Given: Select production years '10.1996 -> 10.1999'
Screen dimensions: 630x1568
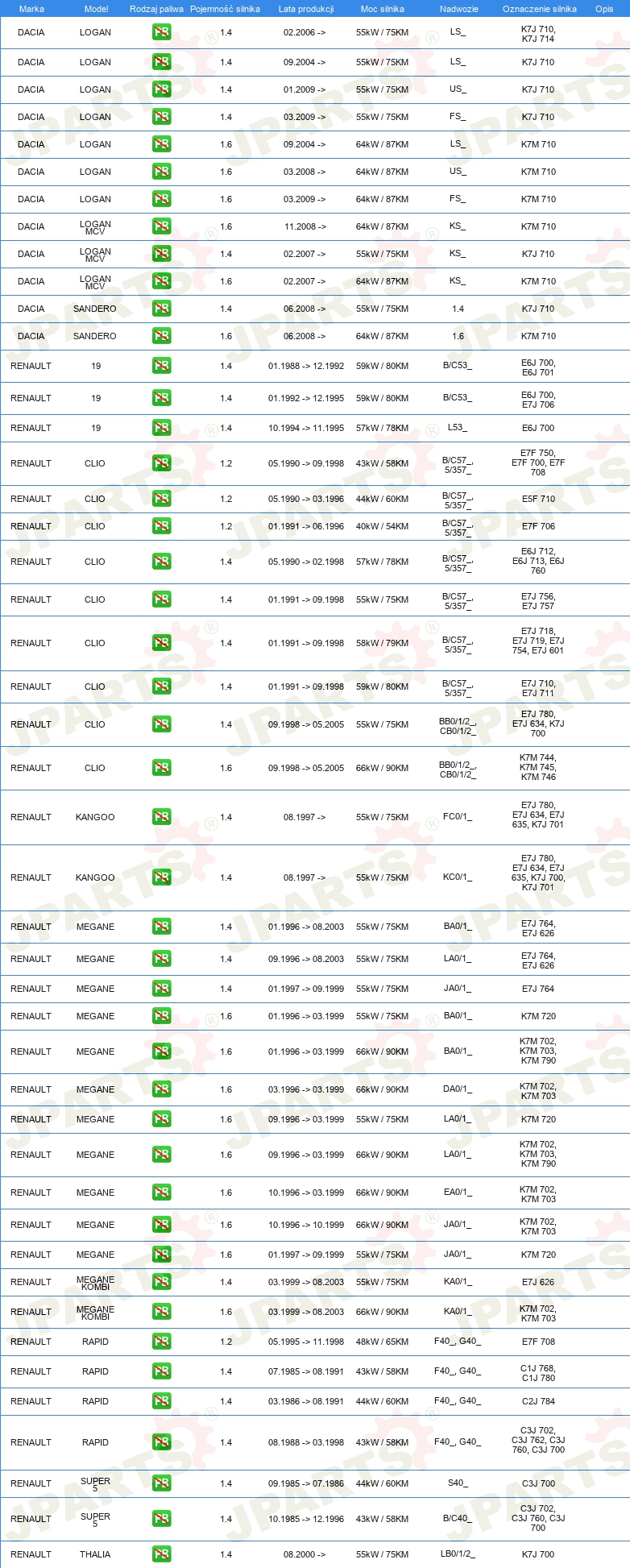Looking at the screenshot, I should (x=306, y=1225).
